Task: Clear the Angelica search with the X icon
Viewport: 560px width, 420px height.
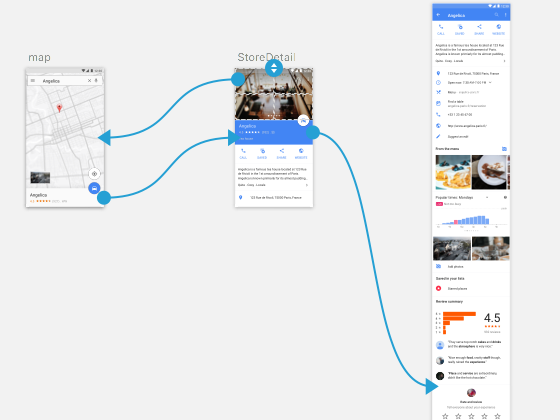Action: [89, 81]
